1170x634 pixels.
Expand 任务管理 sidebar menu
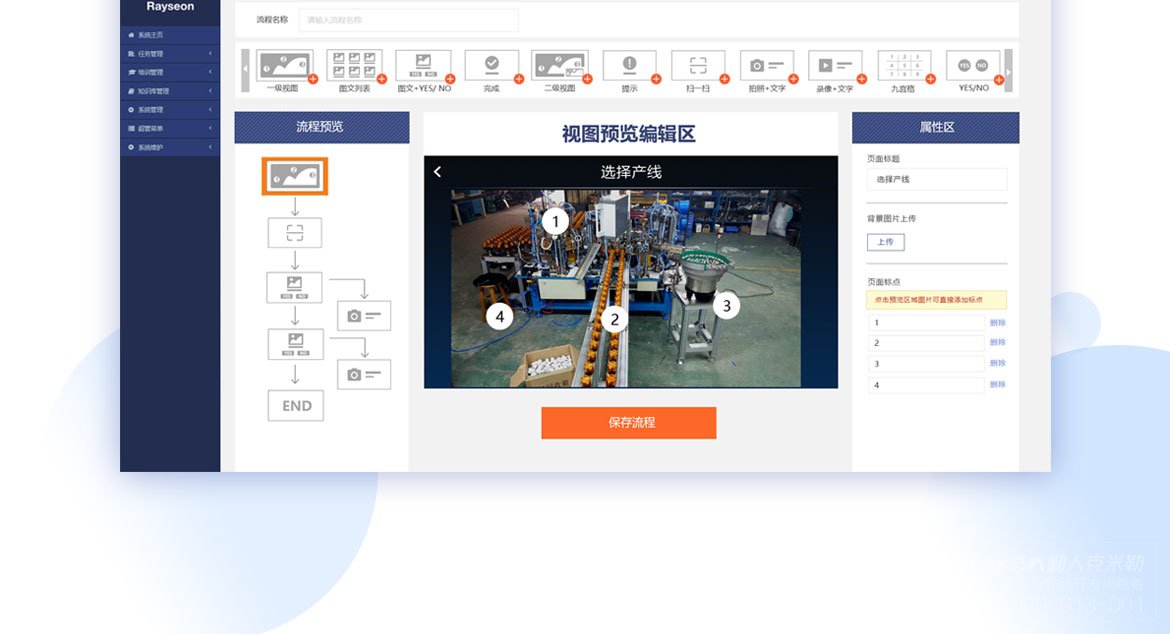click(170, 54)
